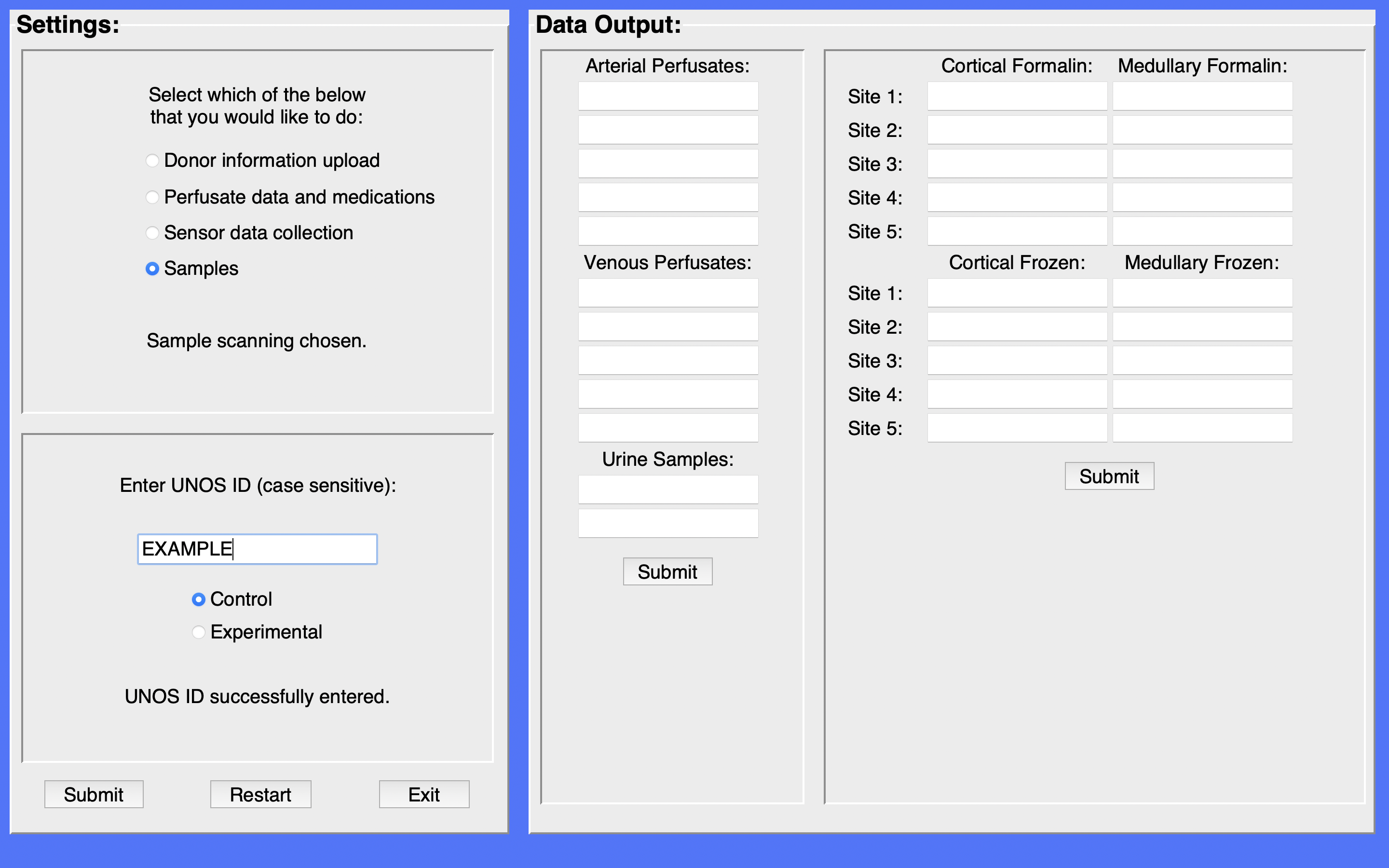Click the 'Enter UNOS ID (case sensitive):' label
Viewport: 1389px width, 868px height.
tap(258, 486)
